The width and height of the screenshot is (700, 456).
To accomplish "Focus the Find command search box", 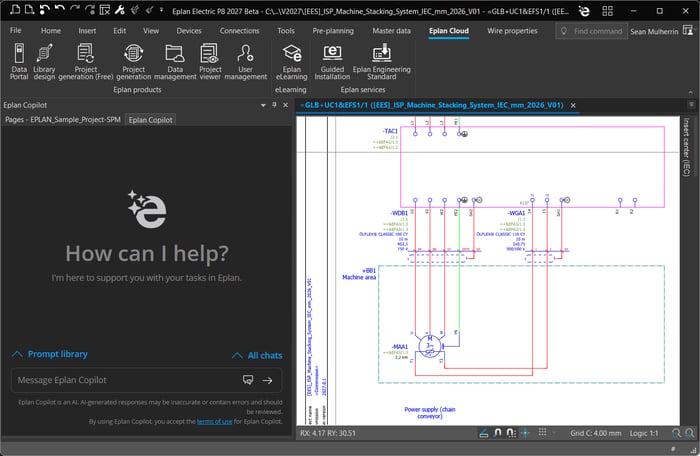I will tap(592, 31).
